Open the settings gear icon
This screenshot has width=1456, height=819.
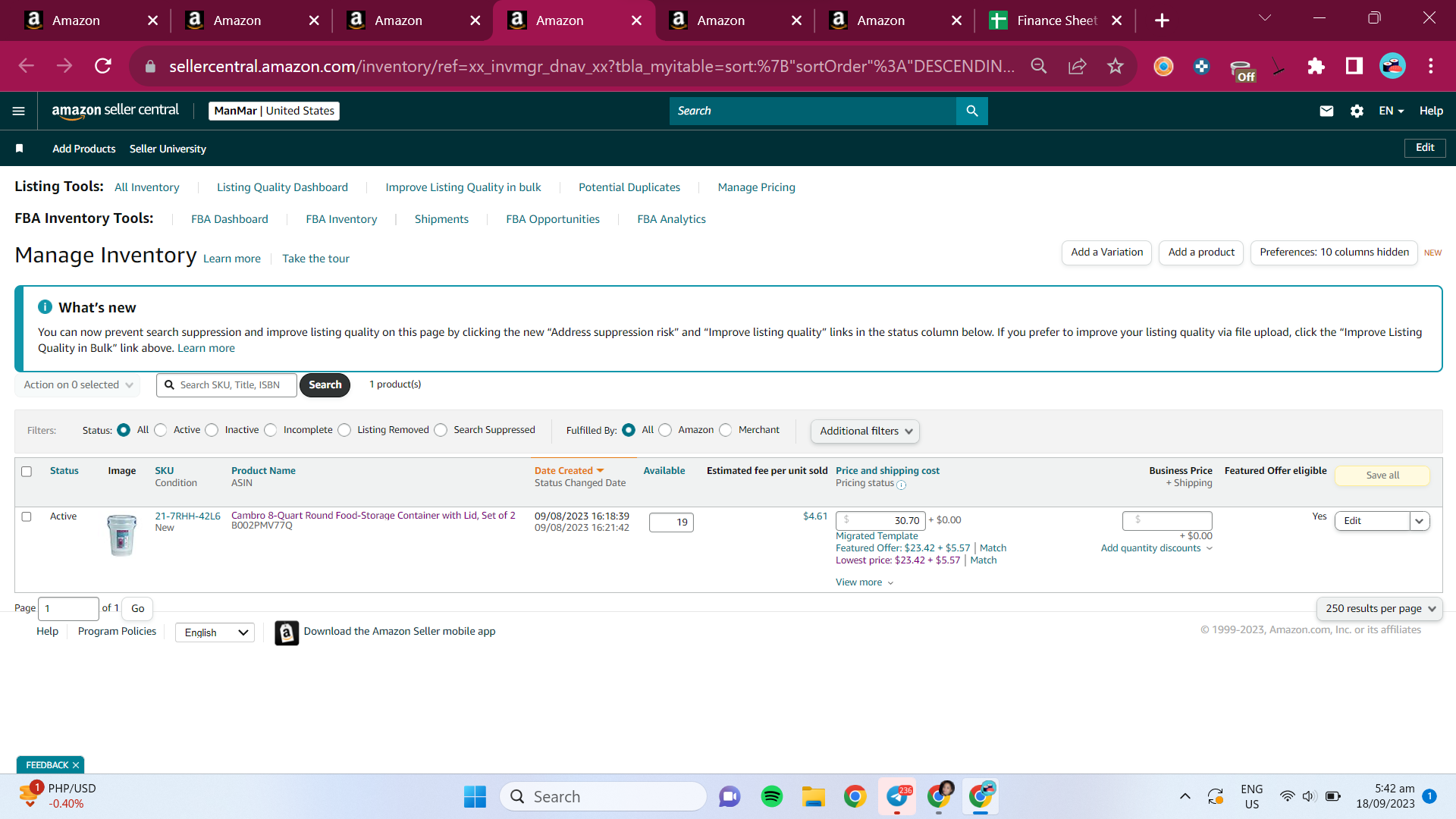coord(1357,111)
